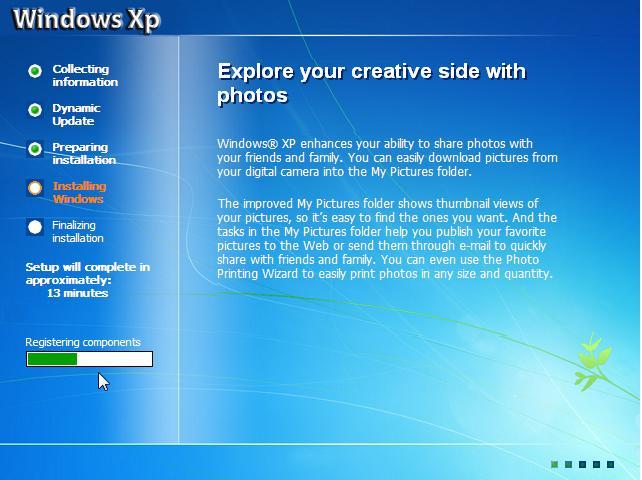This screenshot has width=642, height=480.
Task: Click the middle slide indicator square
Action: click(582, 464)
